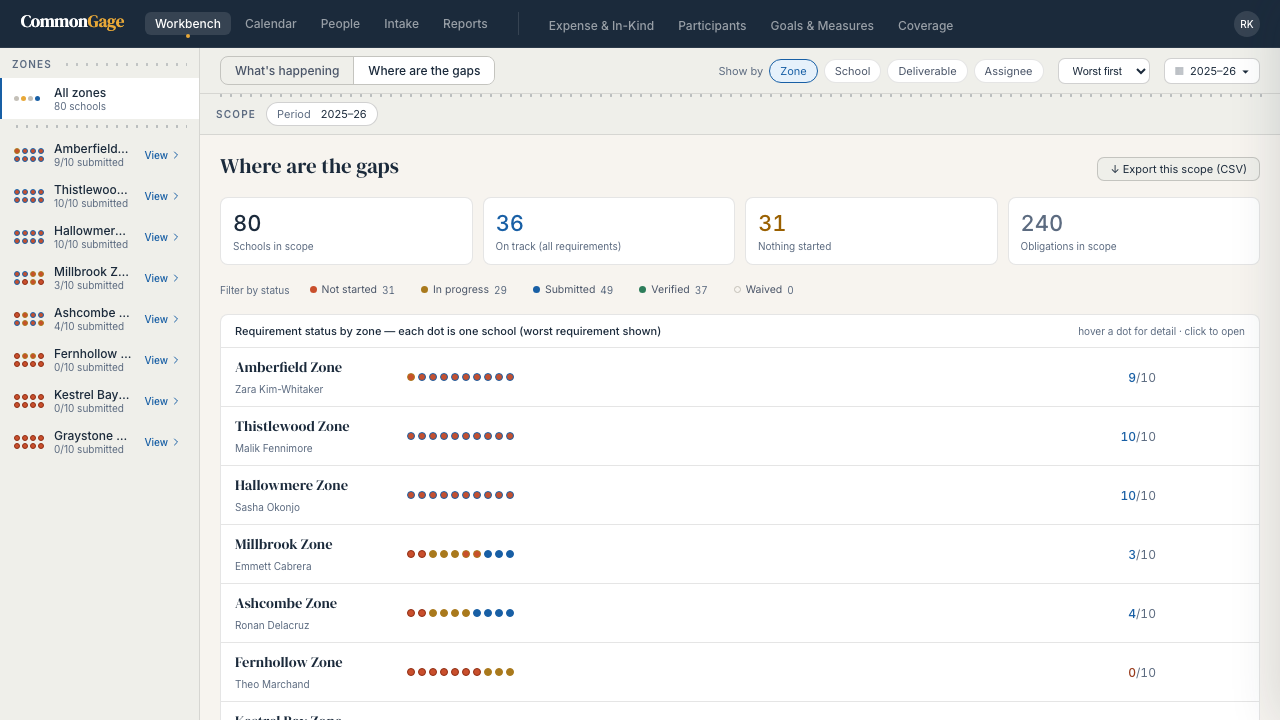Open Expense & In-Kind
1280x720 pixels.
click(x=601, y=26)
